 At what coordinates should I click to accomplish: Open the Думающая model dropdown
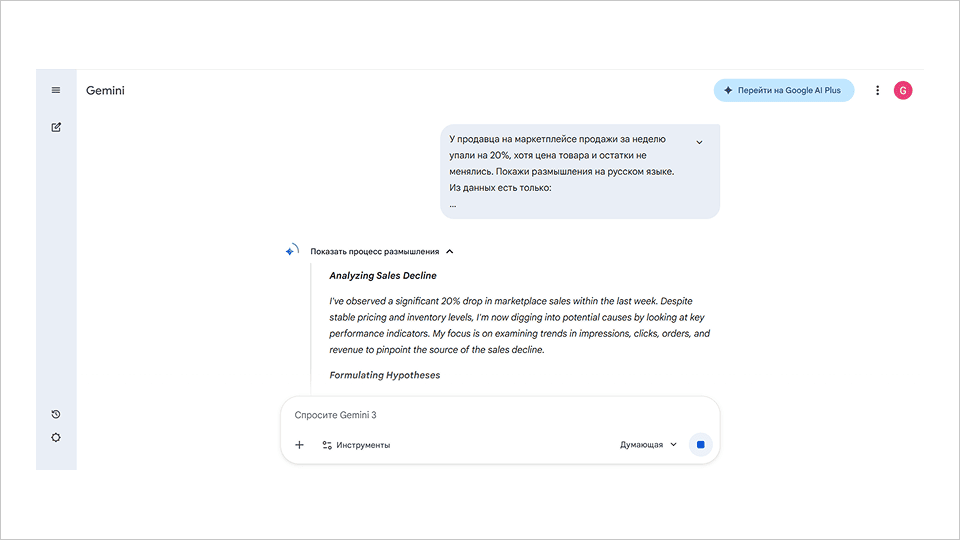[x=648, y=445]
